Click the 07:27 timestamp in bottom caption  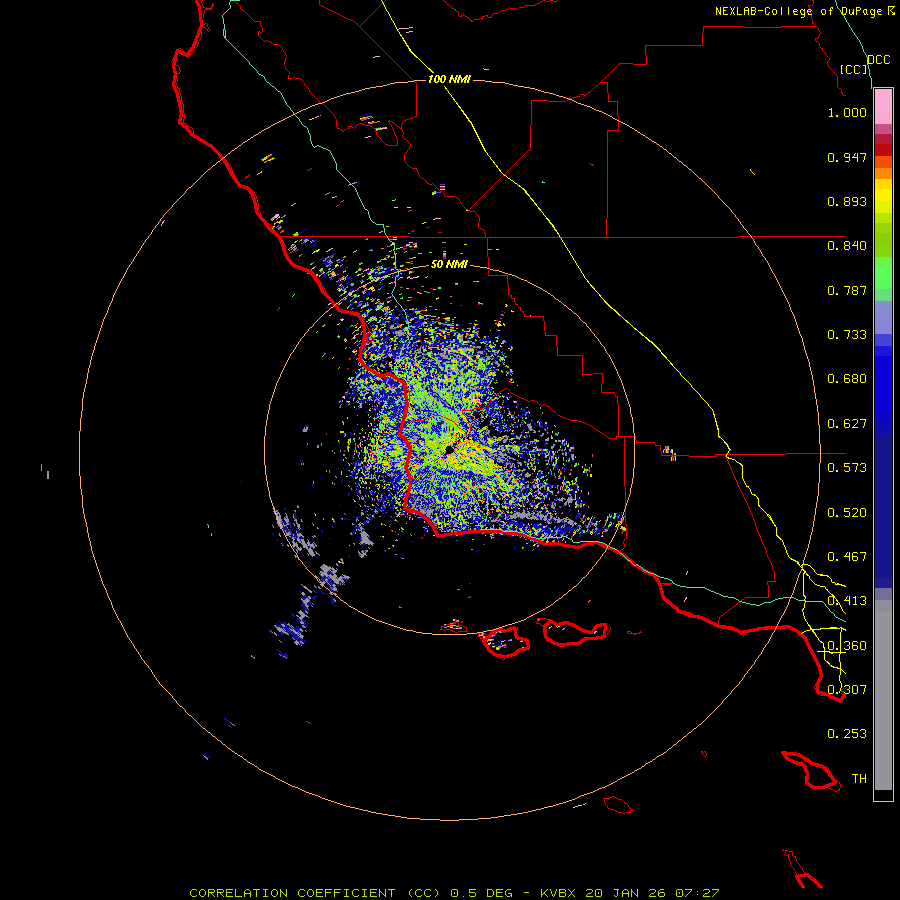[x=696, y=893]
